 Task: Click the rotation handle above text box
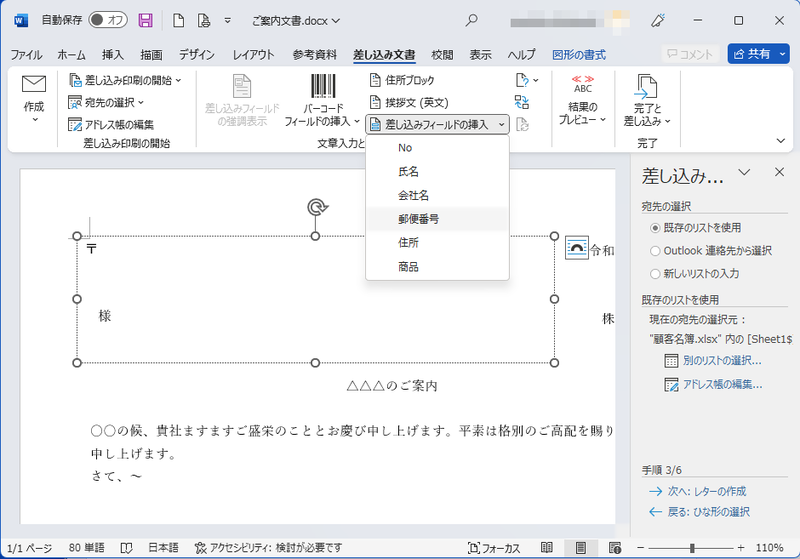click(317, 207)
